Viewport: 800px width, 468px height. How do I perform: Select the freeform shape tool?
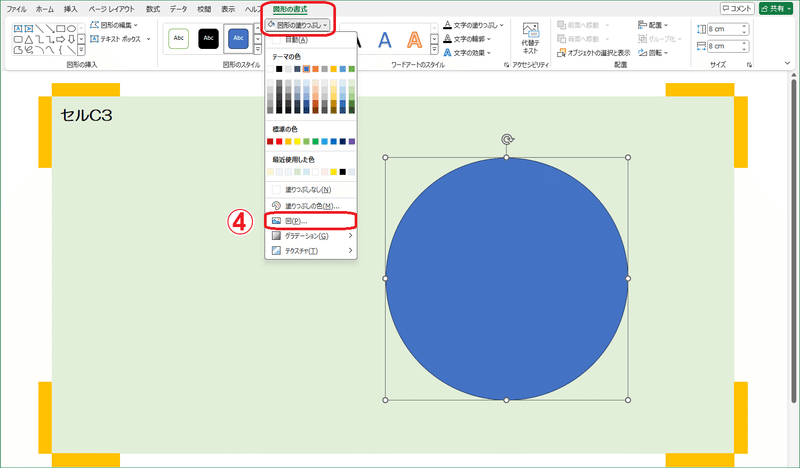[18, 50]
